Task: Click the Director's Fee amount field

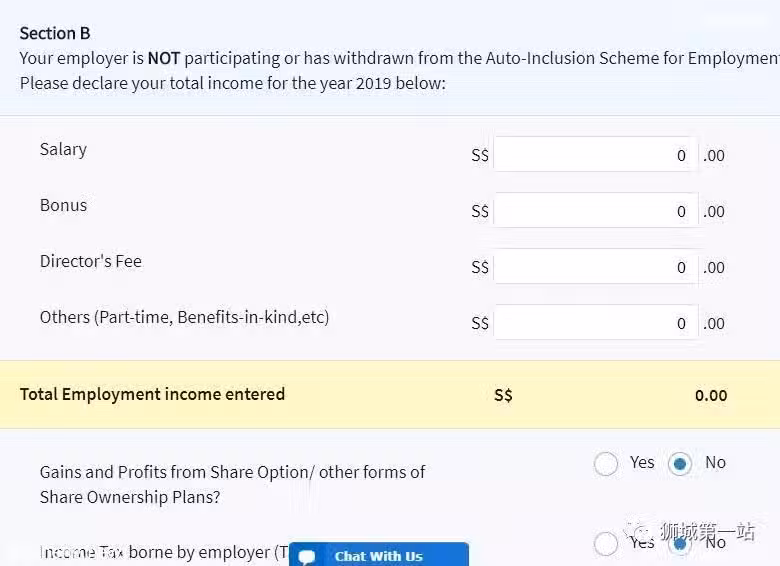Action: click(x=595, y=267)
